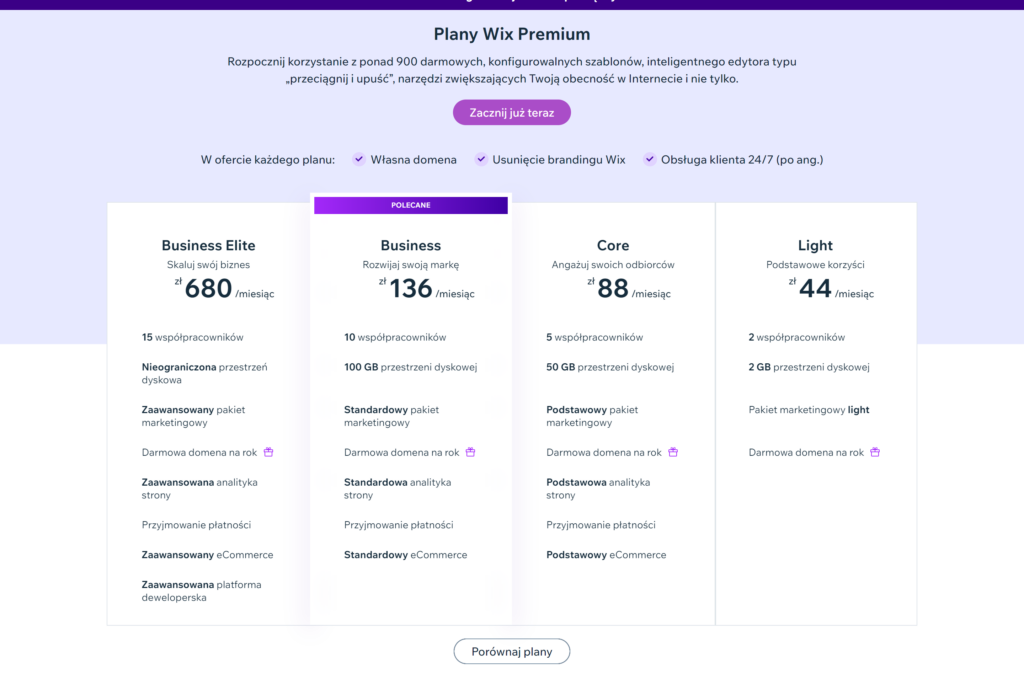The width and height of the screenshot is (1024, 684).
Task: Click gift icon in Light plan
Action: (x=875, y=452)
